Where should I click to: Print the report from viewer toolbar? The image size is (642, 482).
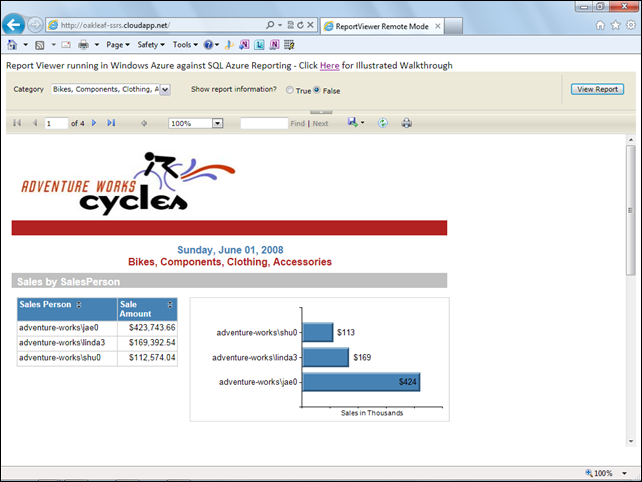click(407, 123)
